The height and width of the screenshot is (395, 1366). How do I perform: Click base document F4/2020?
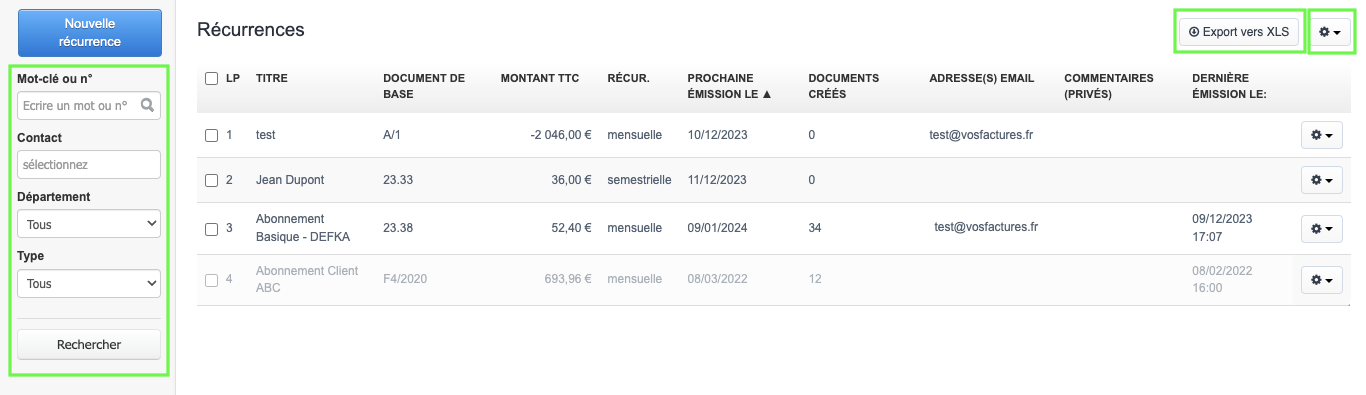[405, 279]
